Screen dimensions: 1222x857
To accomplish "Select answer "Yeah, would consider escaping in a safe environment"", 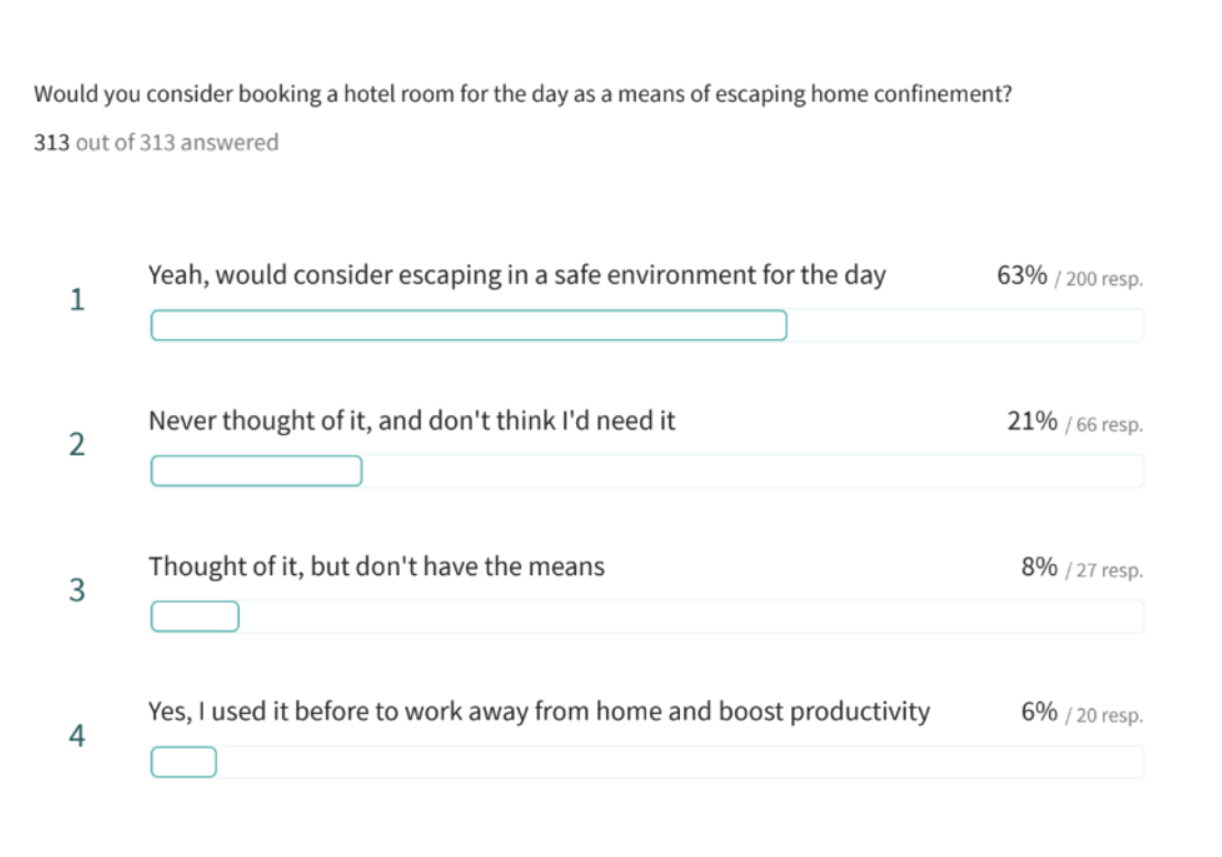I will coord(516,275).
